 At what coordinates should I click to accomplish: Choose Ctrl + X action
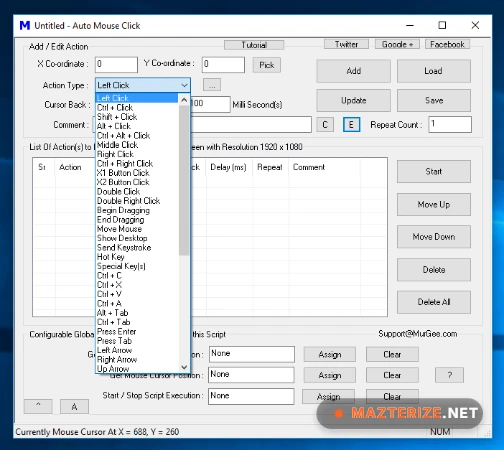coord(137,285)
